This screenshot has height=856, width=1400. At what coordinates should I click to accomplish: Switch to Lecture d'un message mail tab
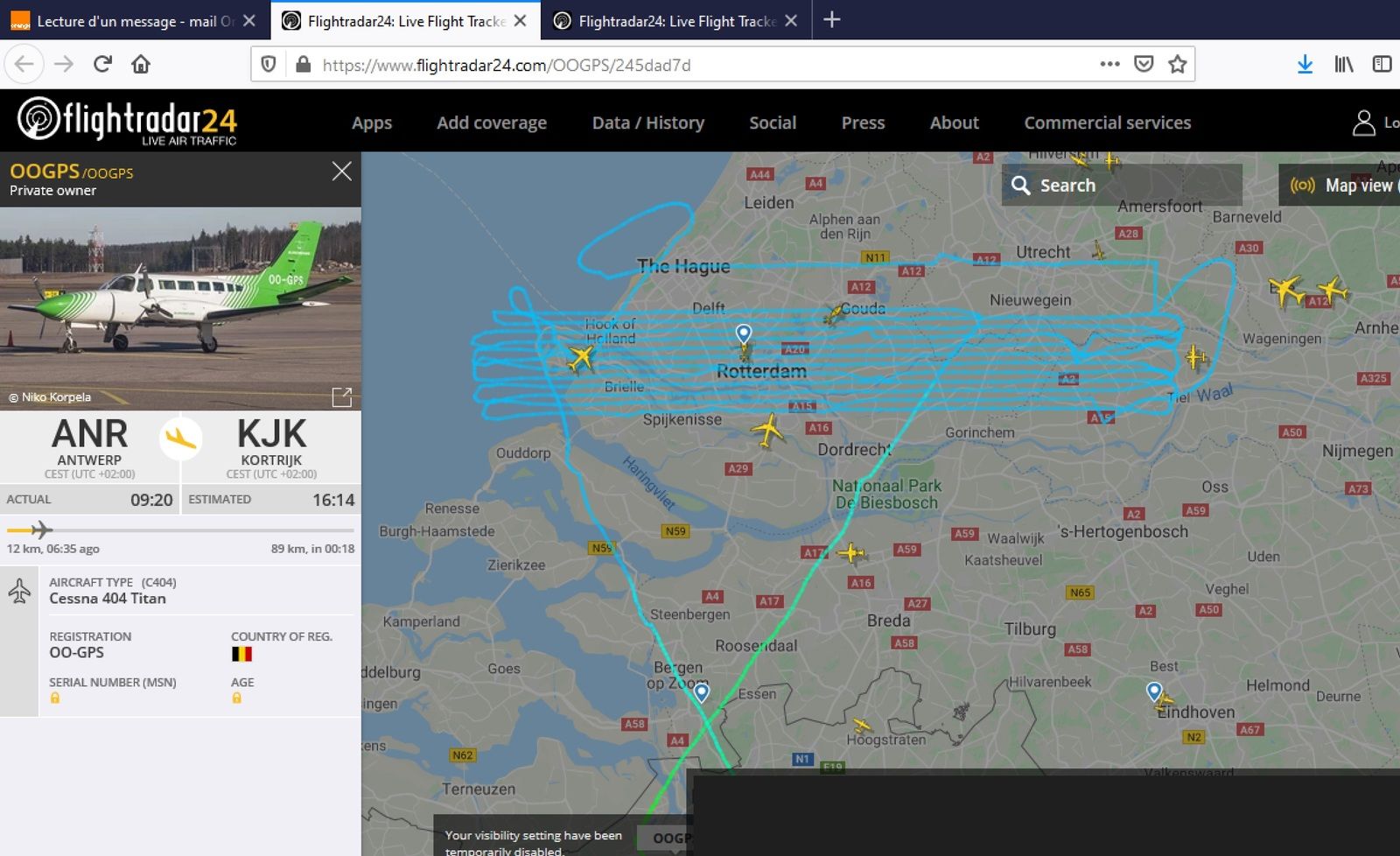(136, 20)
